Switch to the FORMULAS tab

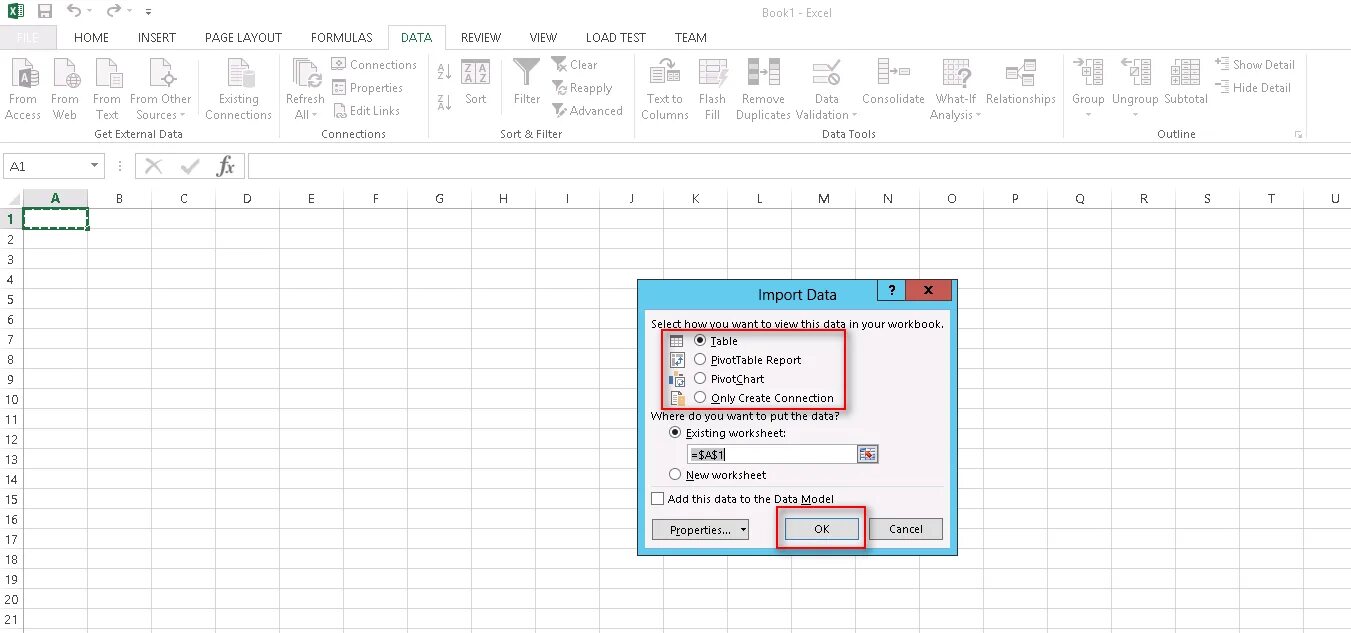pyautogui.click(x=341, y=38)
